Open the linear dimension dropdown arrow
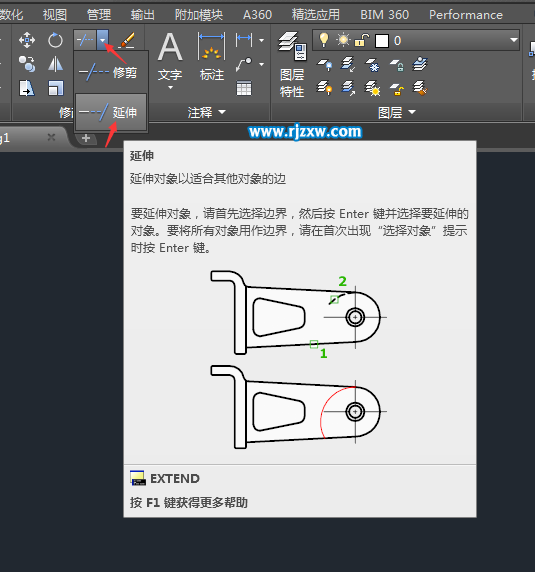Viewport: 535px width, 572px height. coord(262,40)
